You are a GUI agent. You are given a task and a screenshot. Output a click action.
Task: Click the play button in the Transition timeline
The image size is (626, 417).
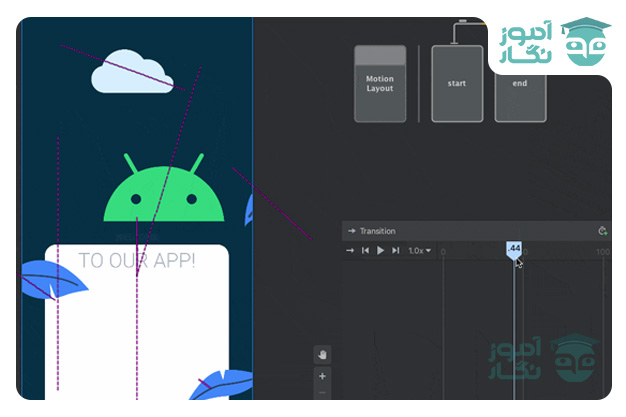coord(381,251)
